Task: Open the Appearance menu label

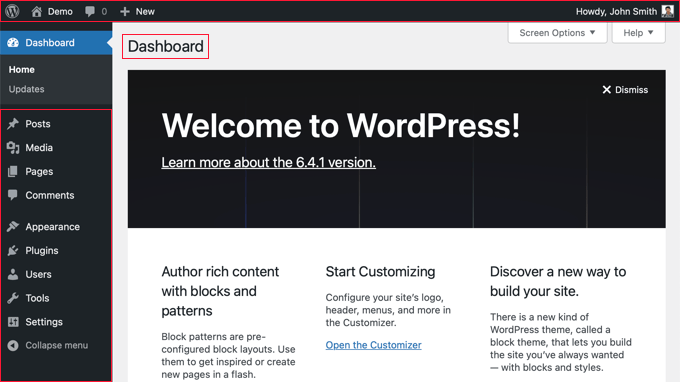Action: (x=52, y=227)
